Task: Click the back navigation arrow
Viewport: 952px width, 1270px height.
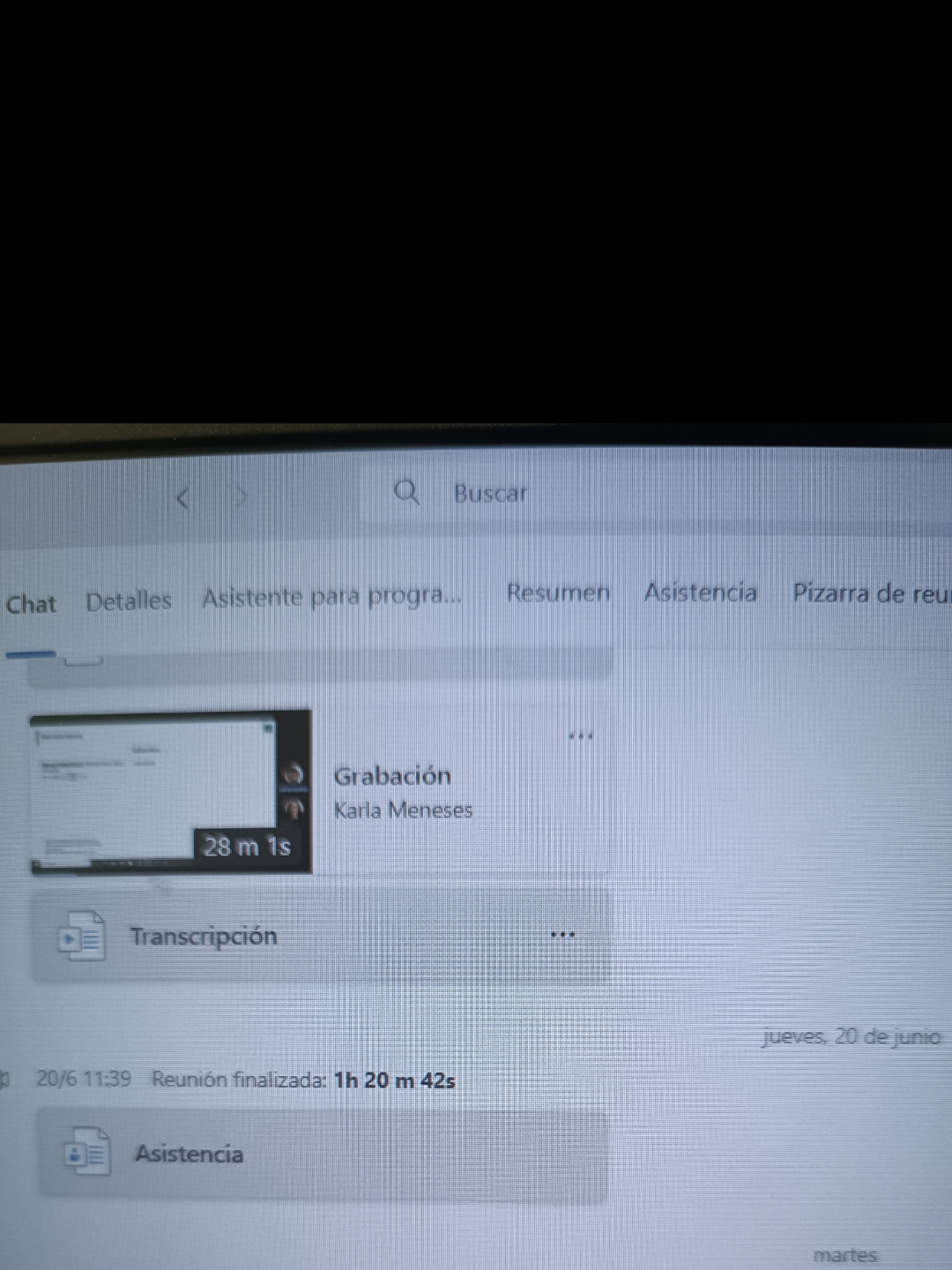Action: click(182, 499)
